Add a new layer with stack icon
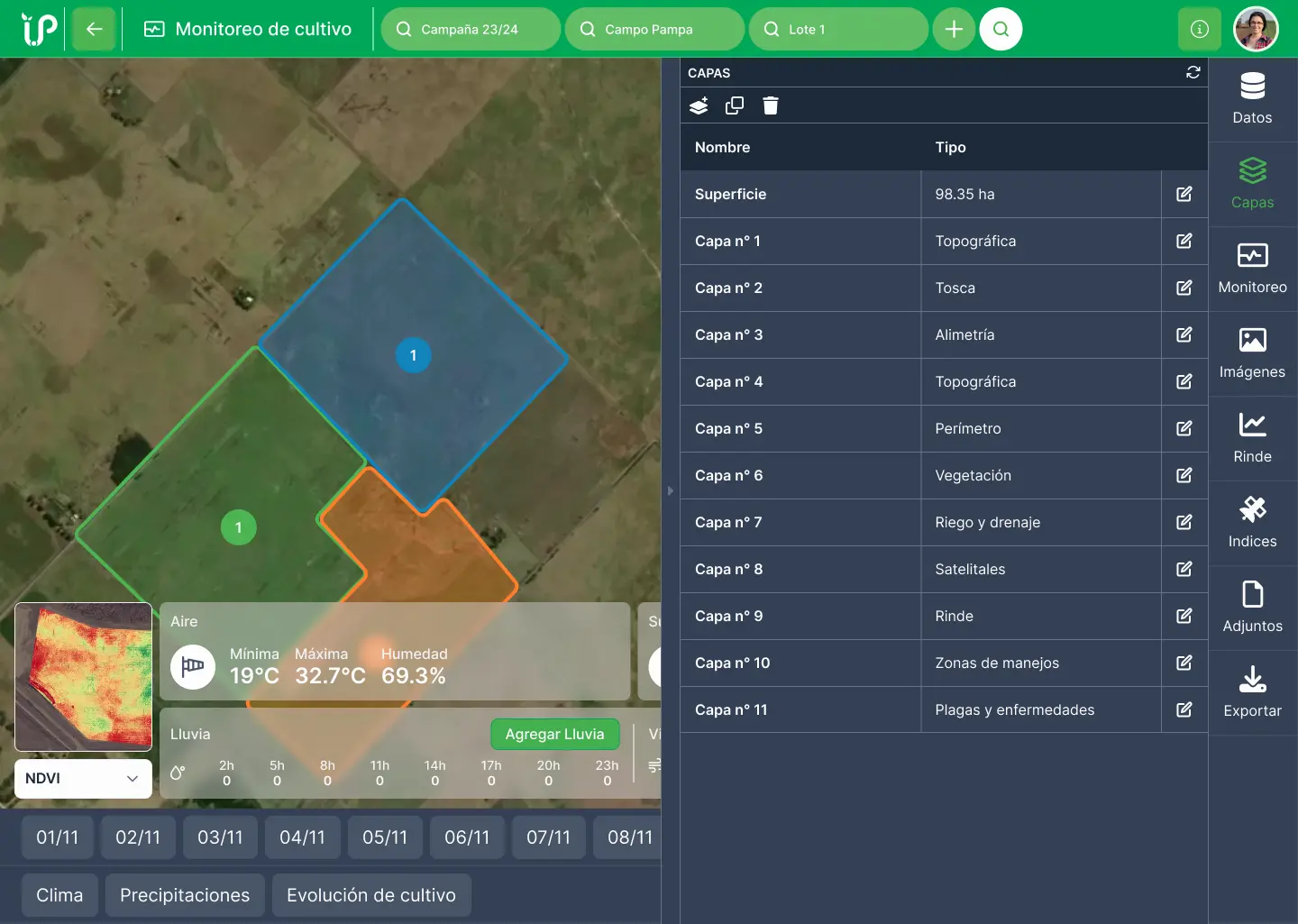Screen dimensions: 1298x924 click(699, 105)
